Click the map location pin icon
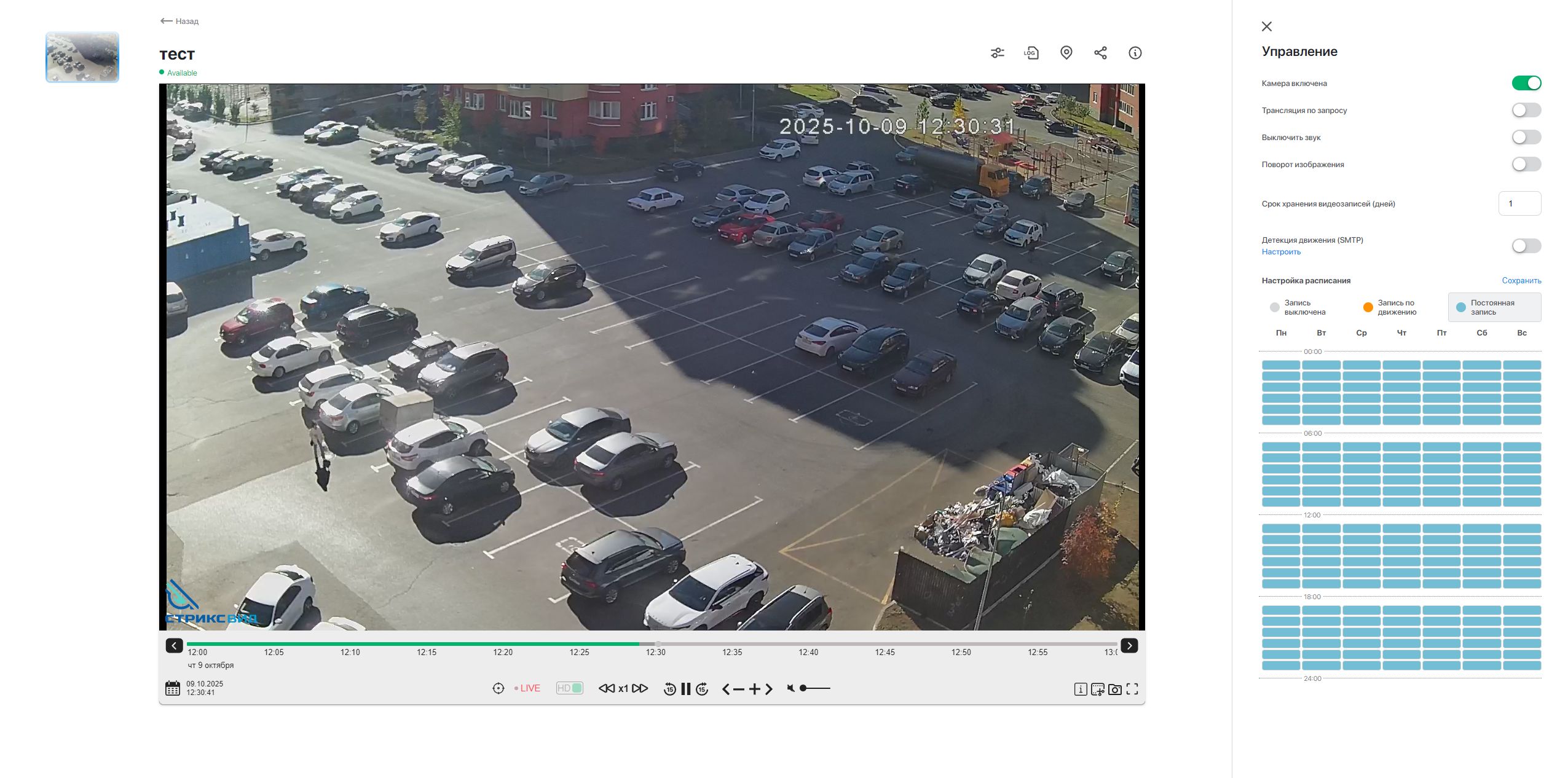1568x778 pixels. pyautogui.click(x=1066, y=53)
